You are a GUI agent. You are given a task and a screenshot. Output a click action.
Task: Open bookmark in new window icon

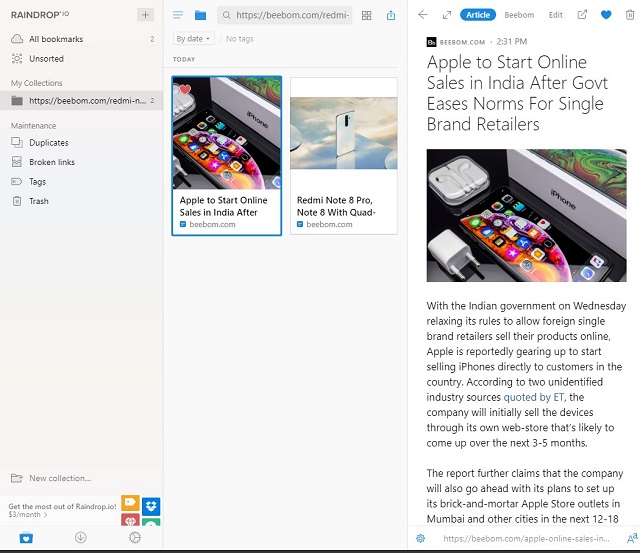point(582,15)
